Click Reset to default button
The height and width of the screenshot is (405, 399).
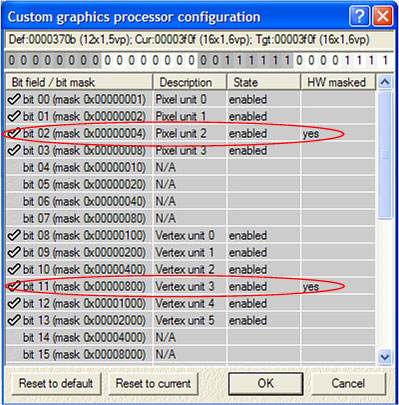(56, 383)
